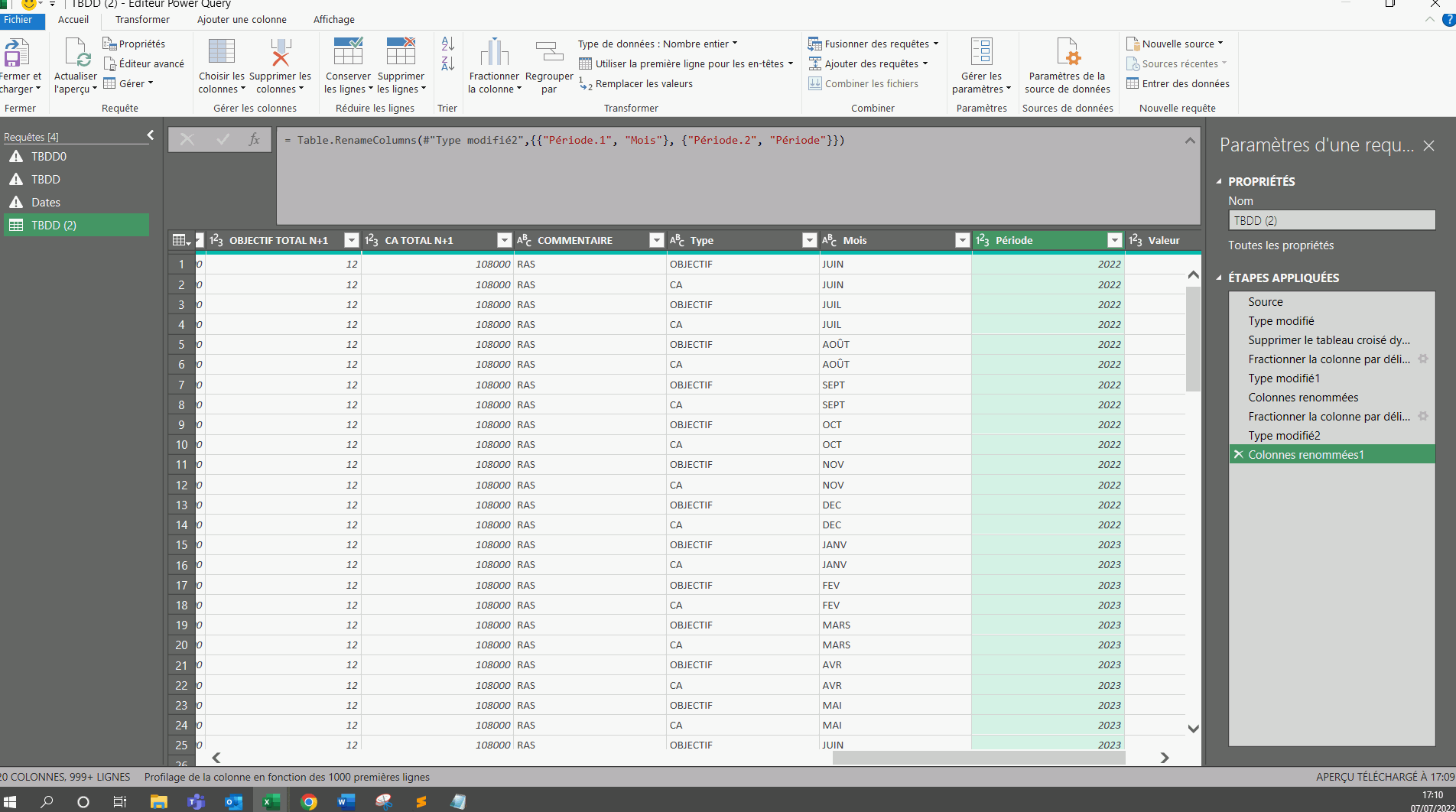
Task: Open the Période column filter dropdown
Action: click(1114, 241)
